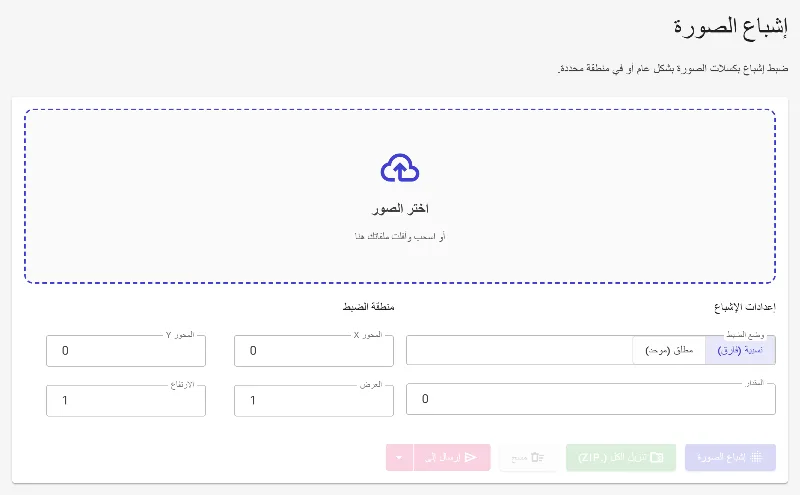Click the المحور X input field
This screenshot has width=800, height=495.
click(x=314, y=351)
